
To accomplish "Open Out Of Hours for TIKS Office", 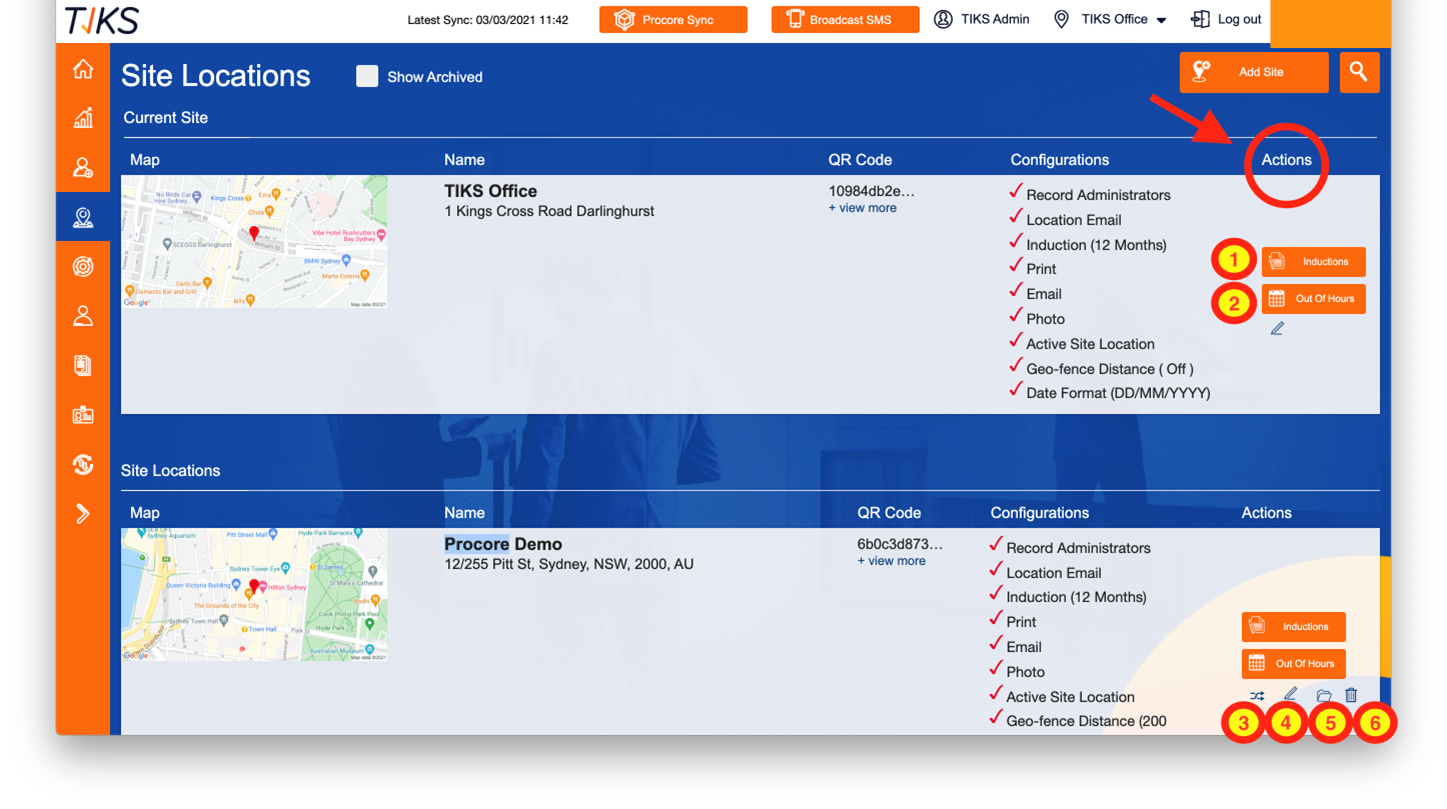I will point(1313,299).
